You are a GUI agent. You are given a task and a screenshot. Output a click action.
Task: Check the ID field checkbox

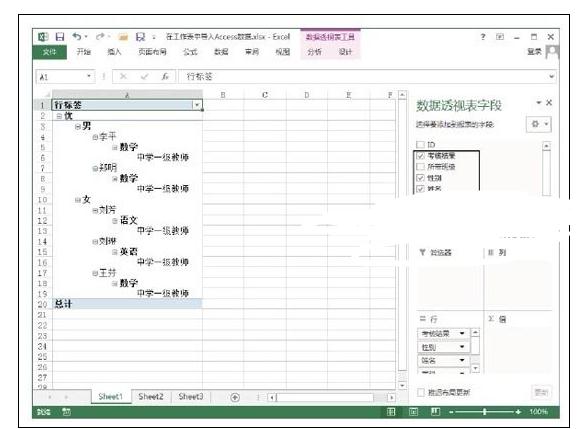(420, 144)
